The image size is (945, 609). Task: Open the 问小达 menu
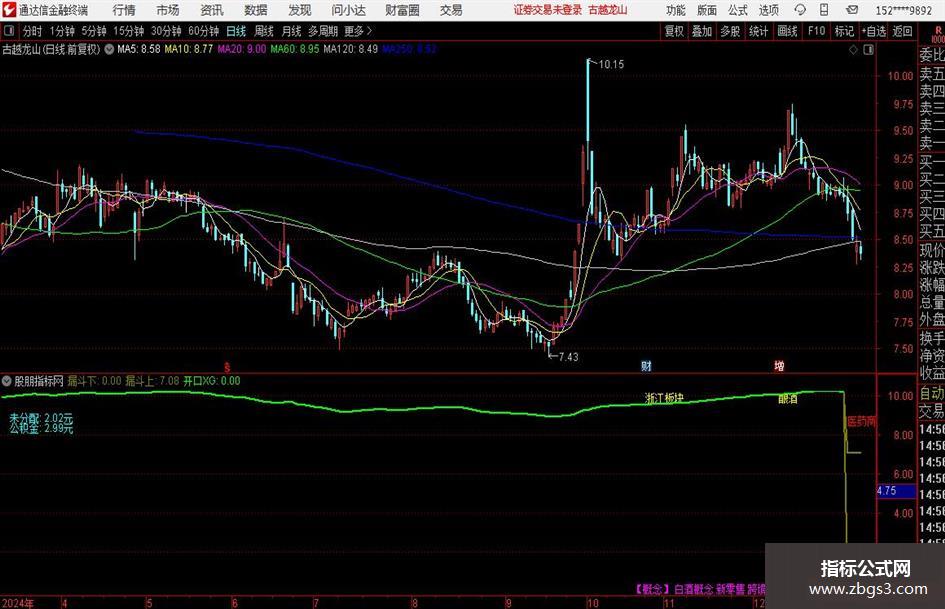tap(348, 10)
